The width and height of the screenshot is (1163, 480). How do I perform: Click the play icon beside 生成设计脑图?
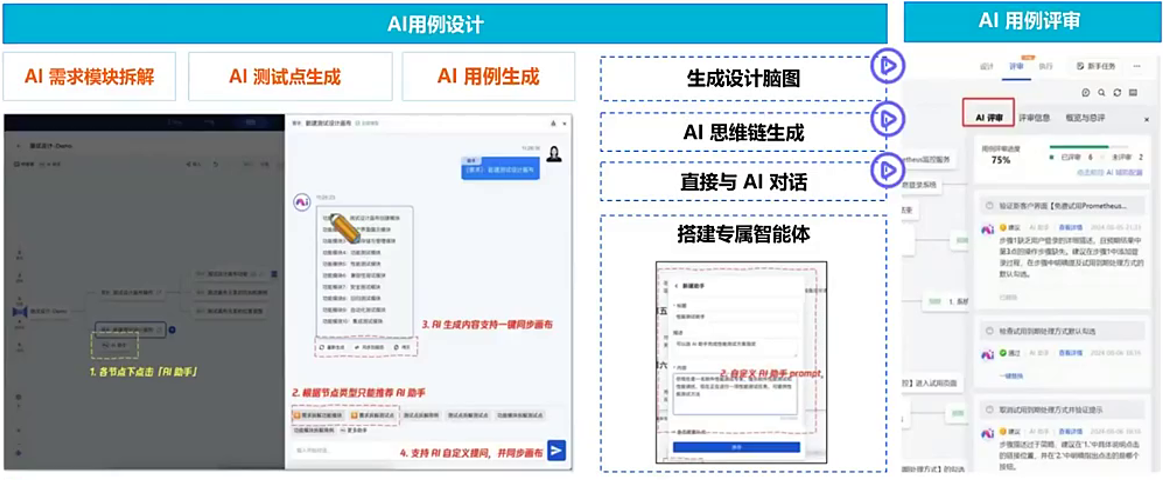point(889,67)
